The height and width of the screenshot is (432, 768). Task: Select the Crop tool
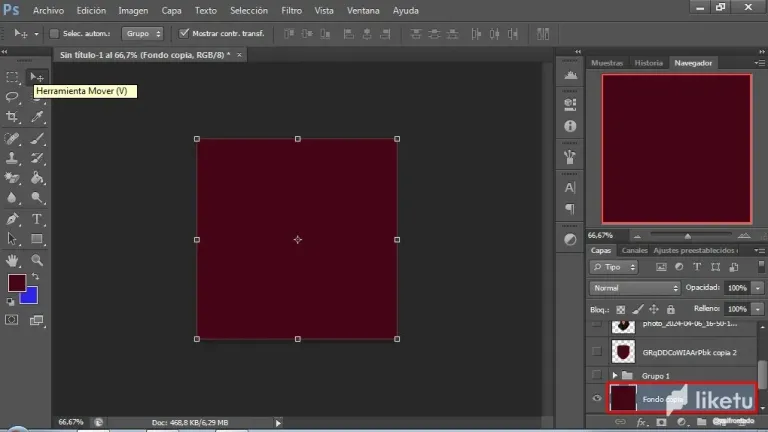click(x=12, y=117)
